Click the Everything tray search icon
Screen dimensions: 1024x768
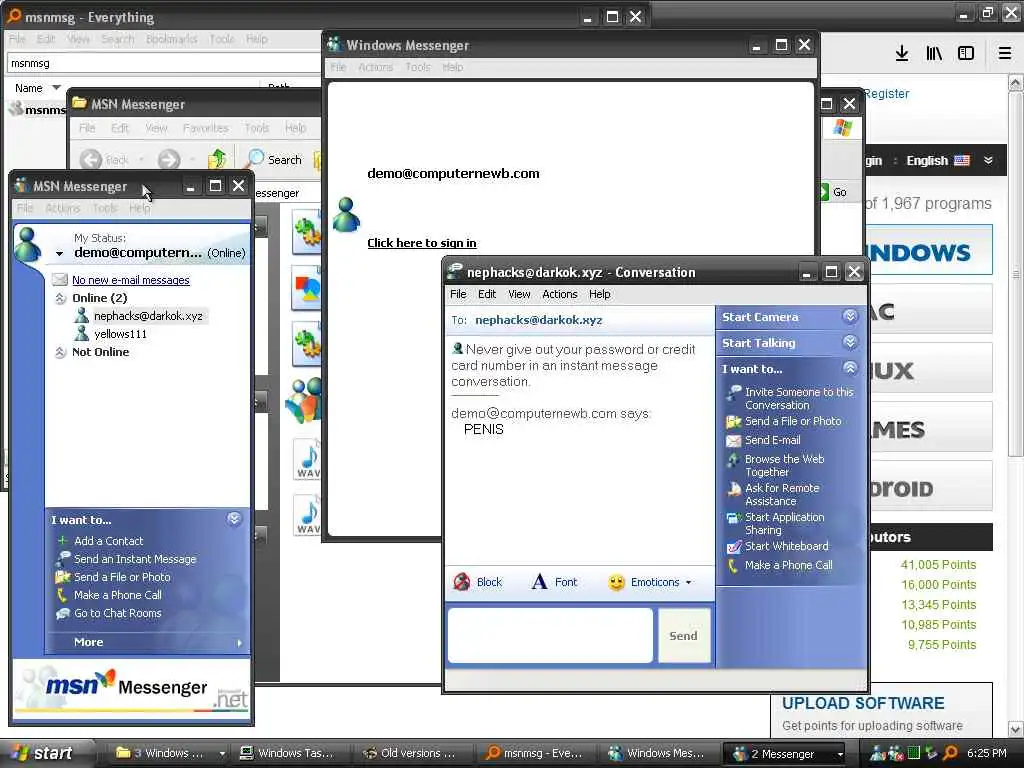pos(950,753)
